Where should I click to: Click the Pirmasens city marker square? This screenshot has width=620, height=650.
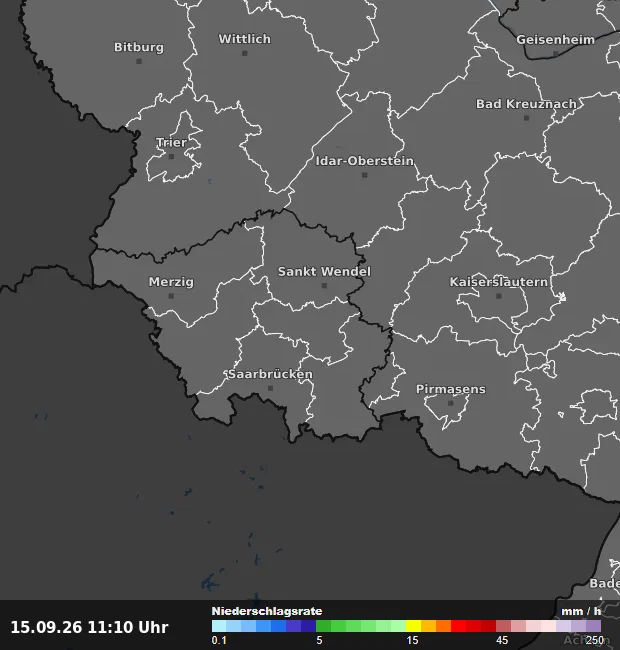(x=451, y=403)
